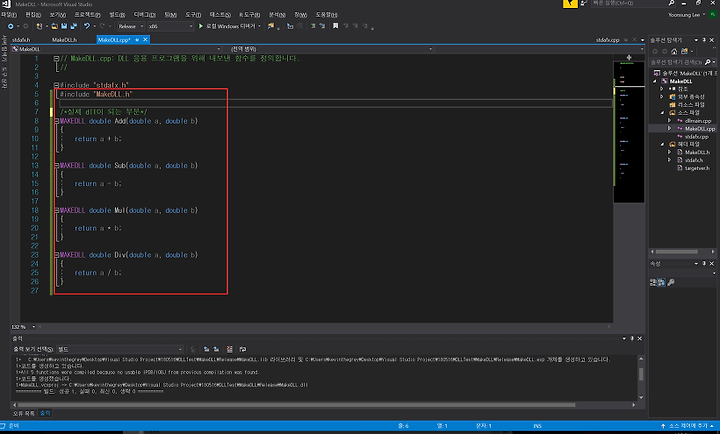This screenshot has height=434, width=720.
Task: Switch to the Error List tab
Action: click(24, 413)
